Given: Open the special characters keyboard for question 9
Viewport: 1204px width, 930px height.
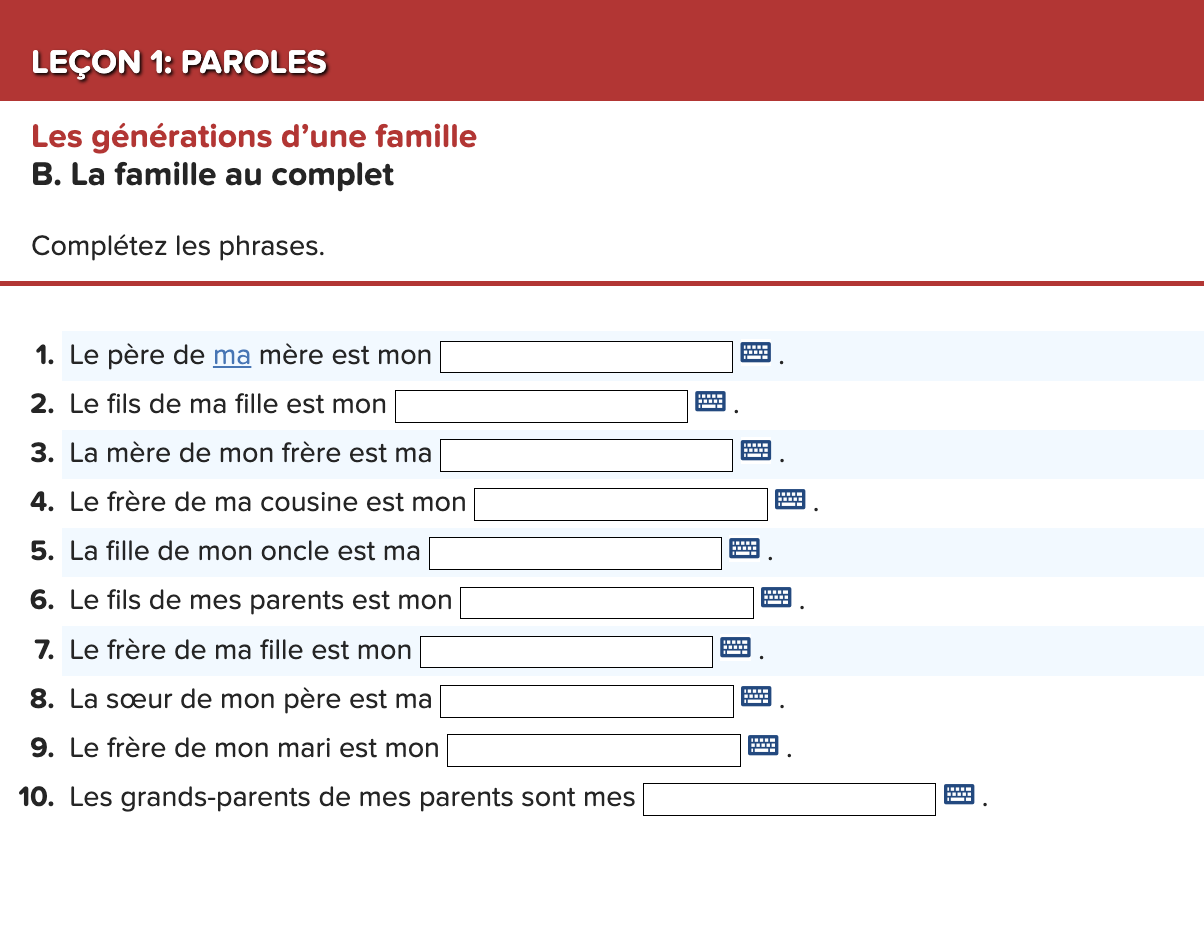Looking at the screenshot, I should pyautogui.click(x=762, y=745).
